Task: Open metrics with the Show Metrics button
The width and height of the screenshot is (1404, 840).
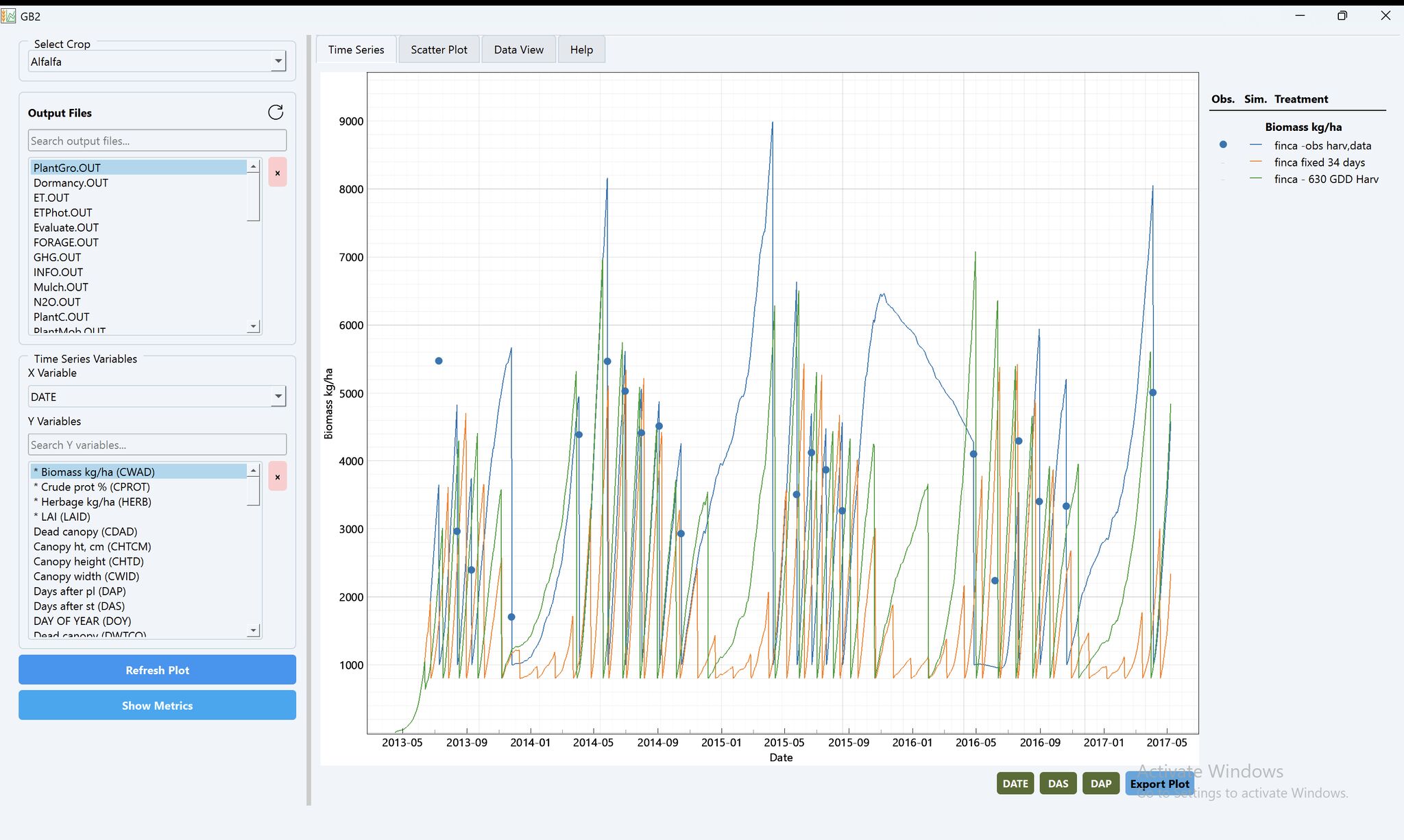Action: click(156, 705)
